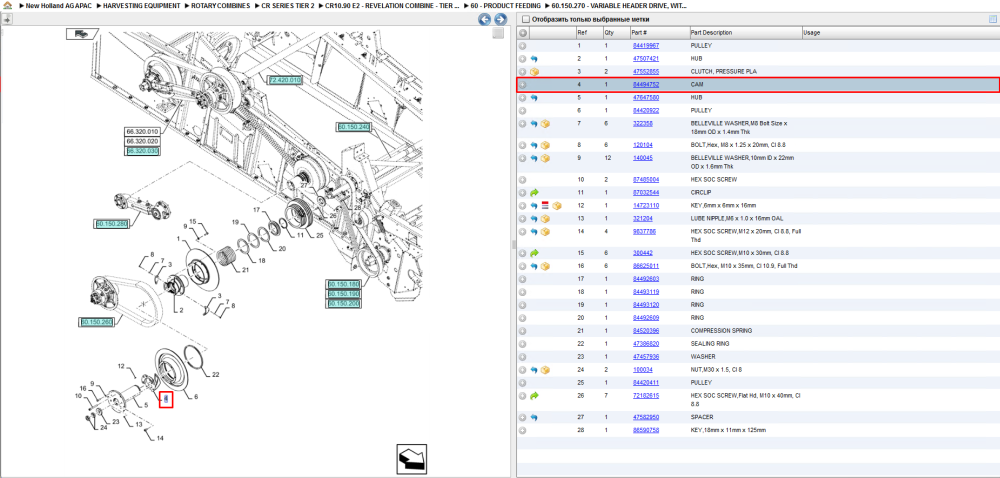
Task: Select callout 22 on the diagram
Action: point(216,374)
